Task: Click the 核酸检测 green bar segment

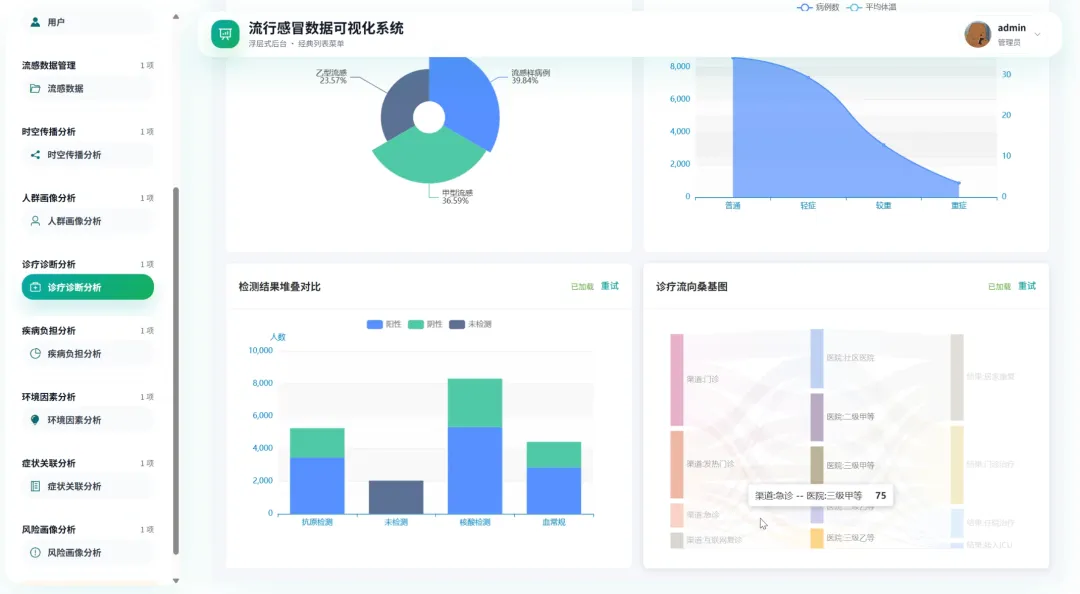Action: (475, 402)
